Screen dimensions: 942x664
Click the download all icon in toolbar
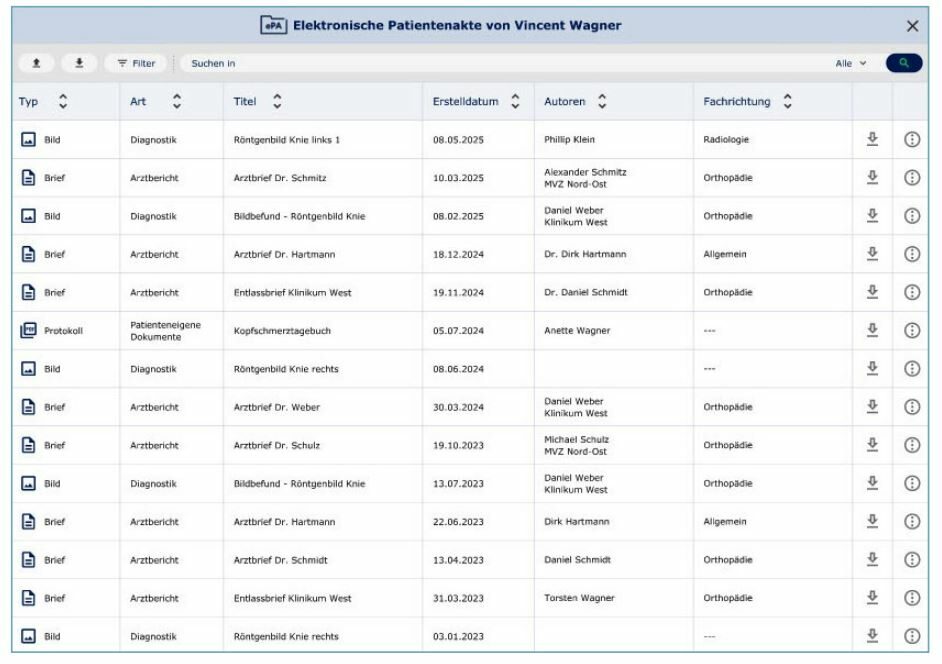(x=79, y=63)
